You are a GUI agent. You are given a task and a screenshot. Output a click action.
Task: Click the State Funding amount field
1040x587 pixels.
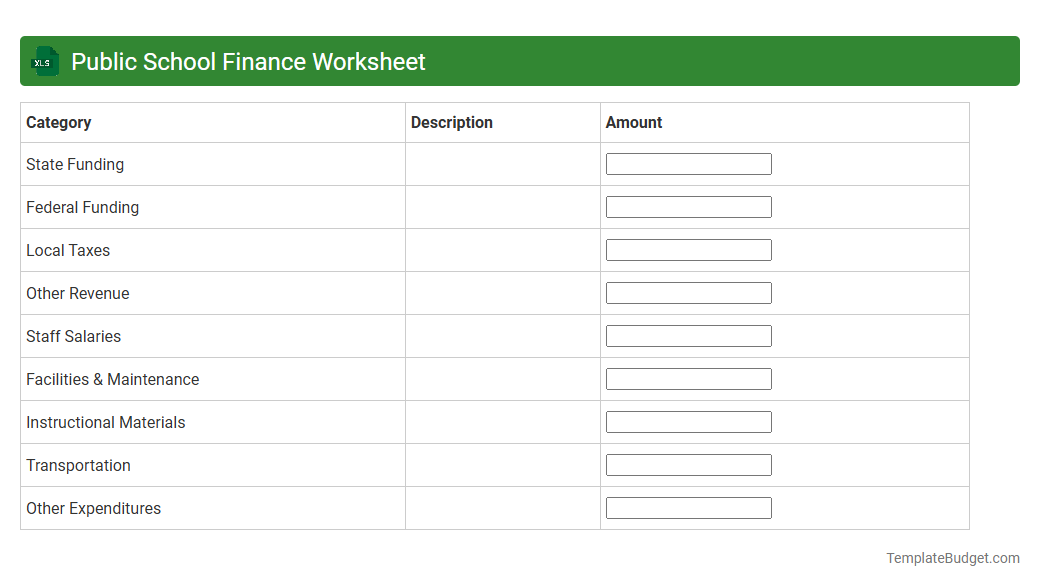click(x=688, y=163)
